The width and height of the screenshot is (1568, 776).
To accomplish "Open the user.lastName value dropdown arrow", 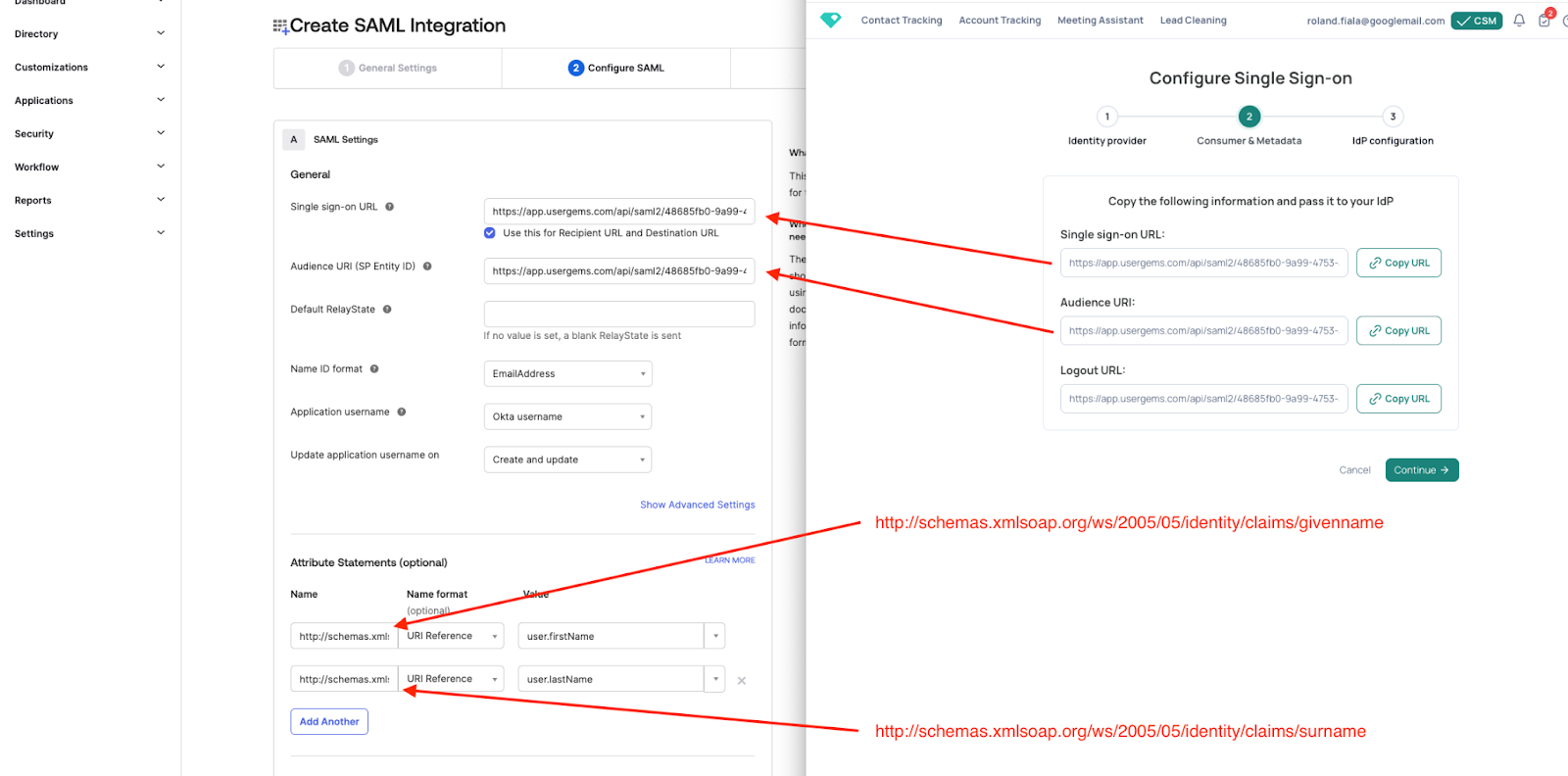I will pyautogui.click(x=715, y=679).
